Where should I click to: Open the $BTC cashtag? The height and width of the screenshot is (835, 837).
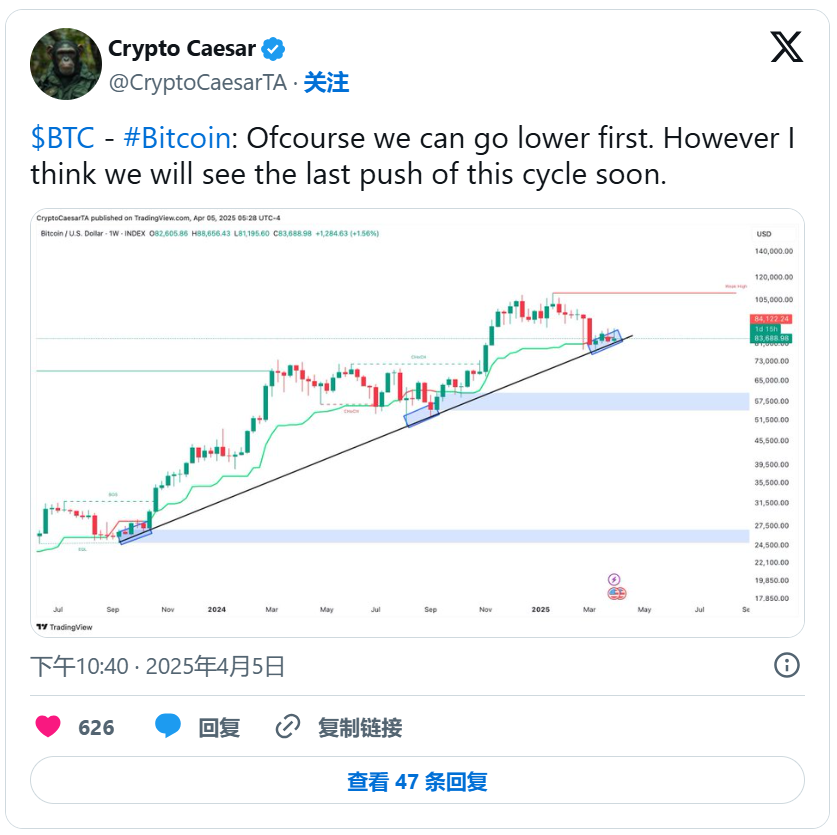[x=63, y=138]
